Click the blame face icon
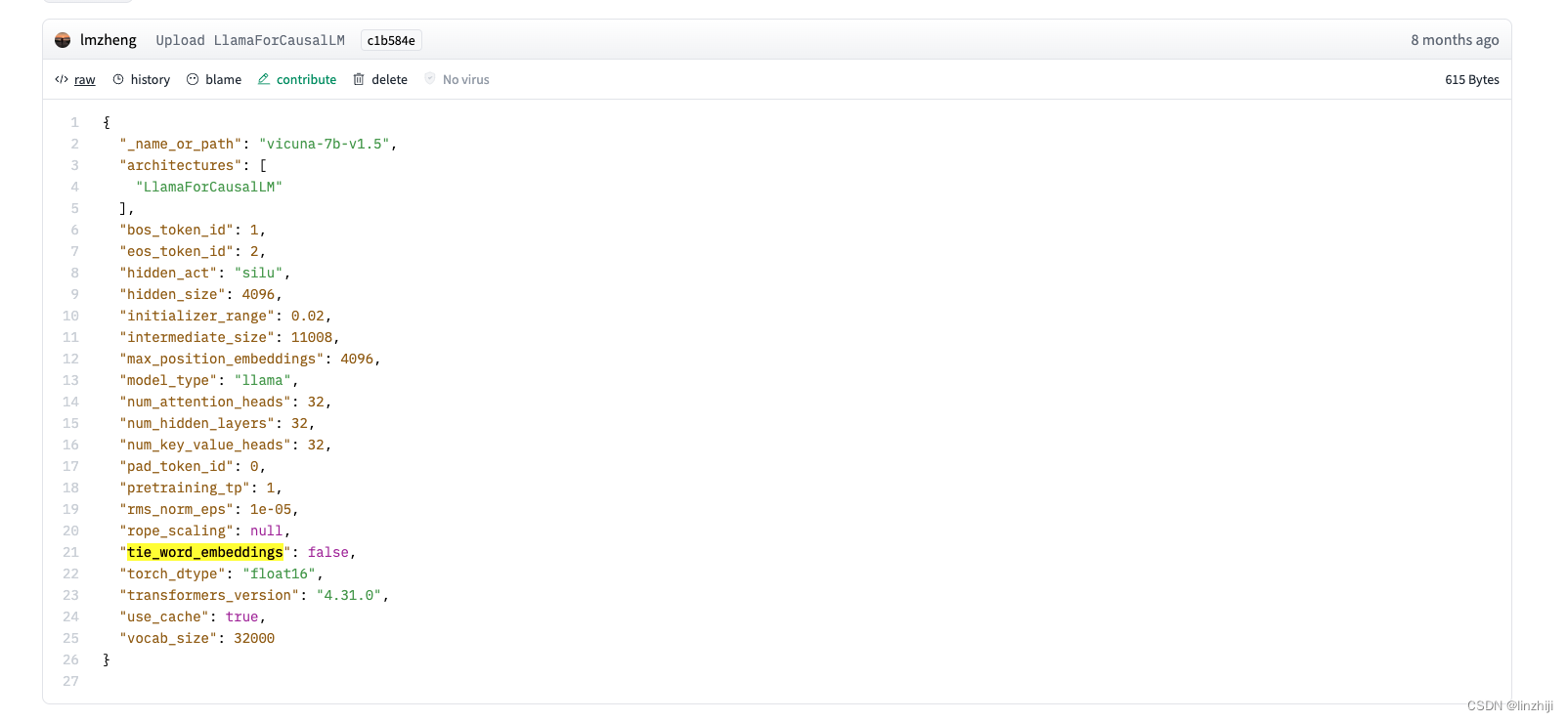This screenshot has width=1568, height=722. pos(193,79)
